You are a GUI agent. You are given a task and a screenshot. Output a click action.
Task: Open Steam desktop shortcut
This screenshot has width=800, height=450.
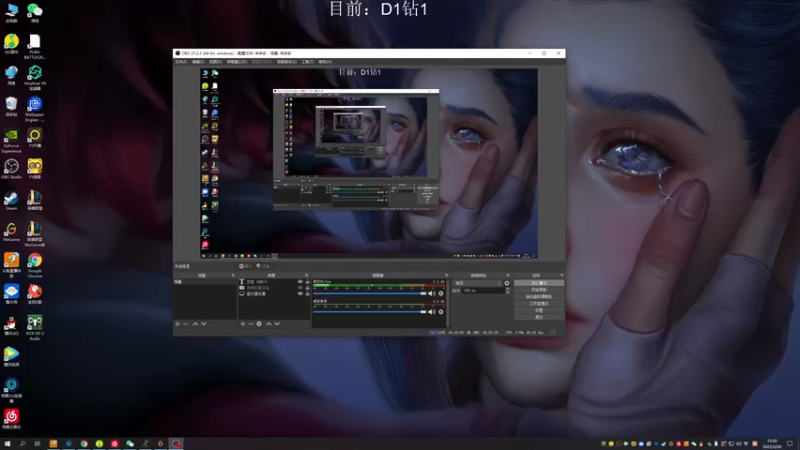[11, 201]
